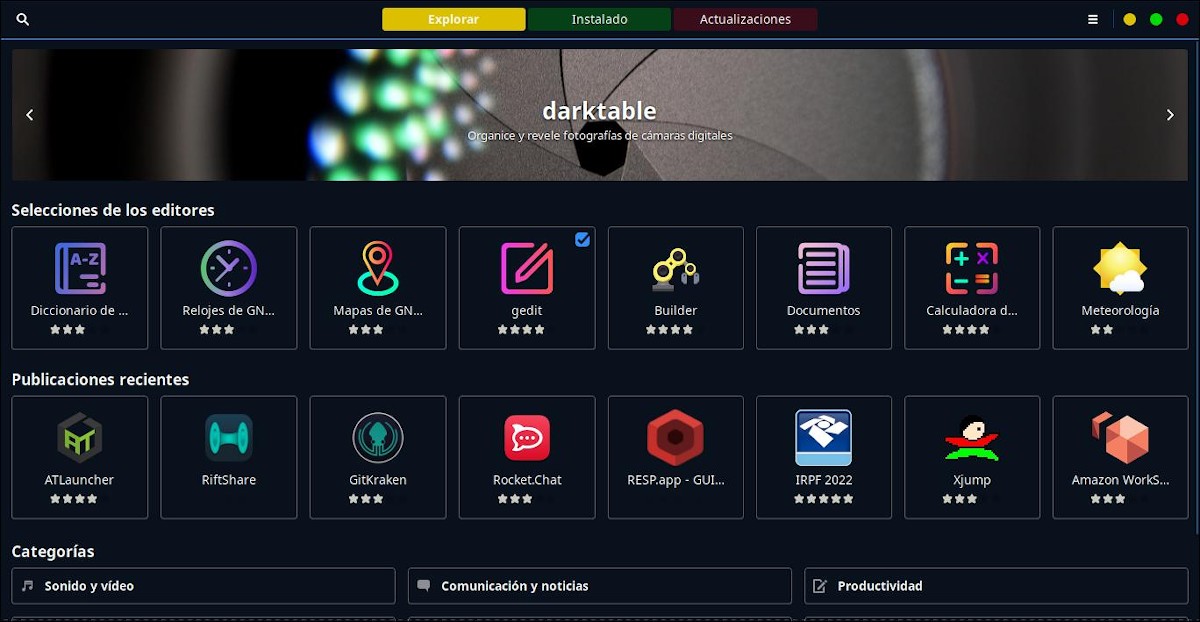Open the Diccionario app icon
Viewport: 1200px width, 622px height.
pyautogui.click(x=80, y=268)
